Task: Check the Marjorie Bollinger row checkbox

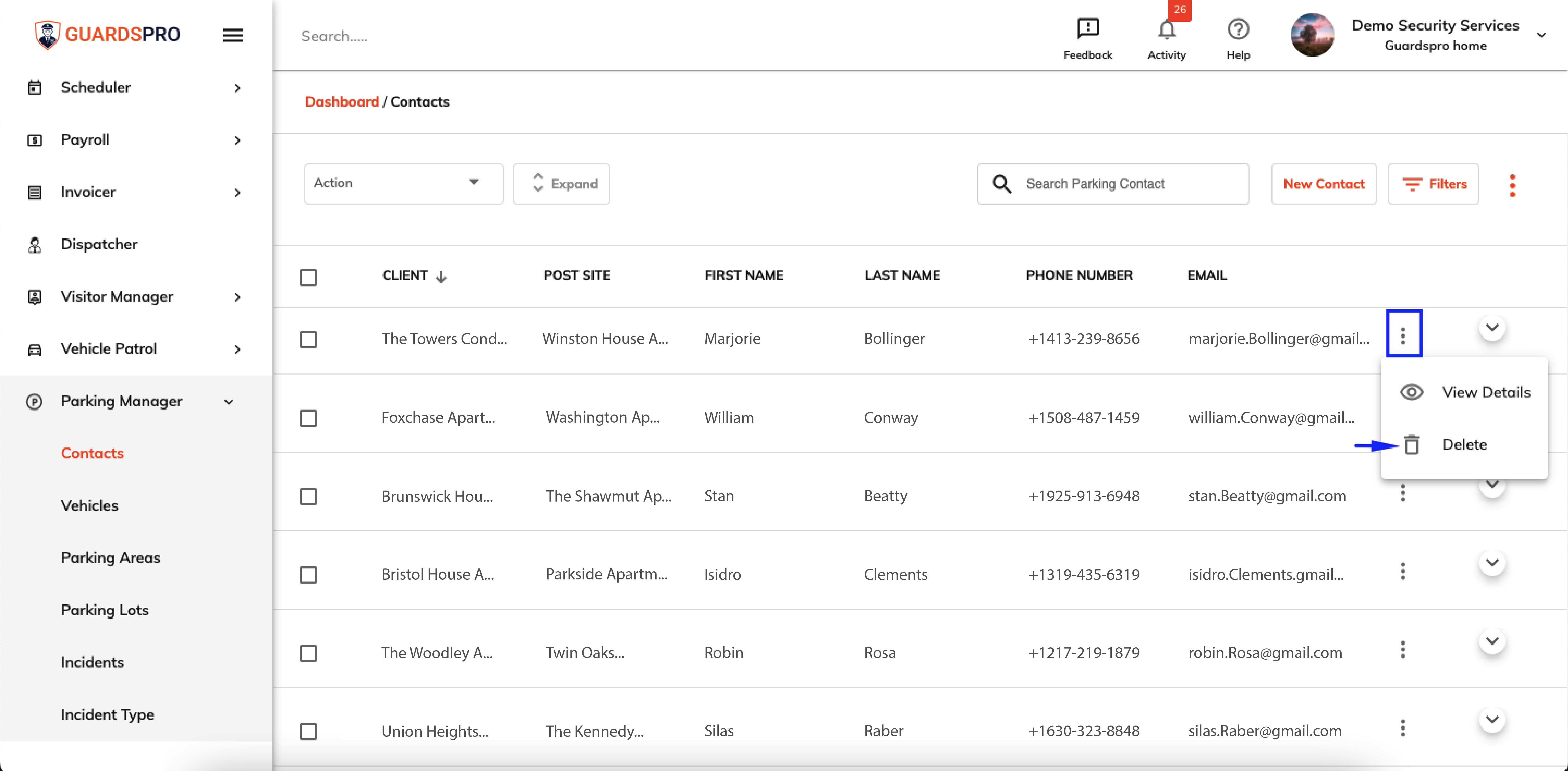Action: click(308, 340)
